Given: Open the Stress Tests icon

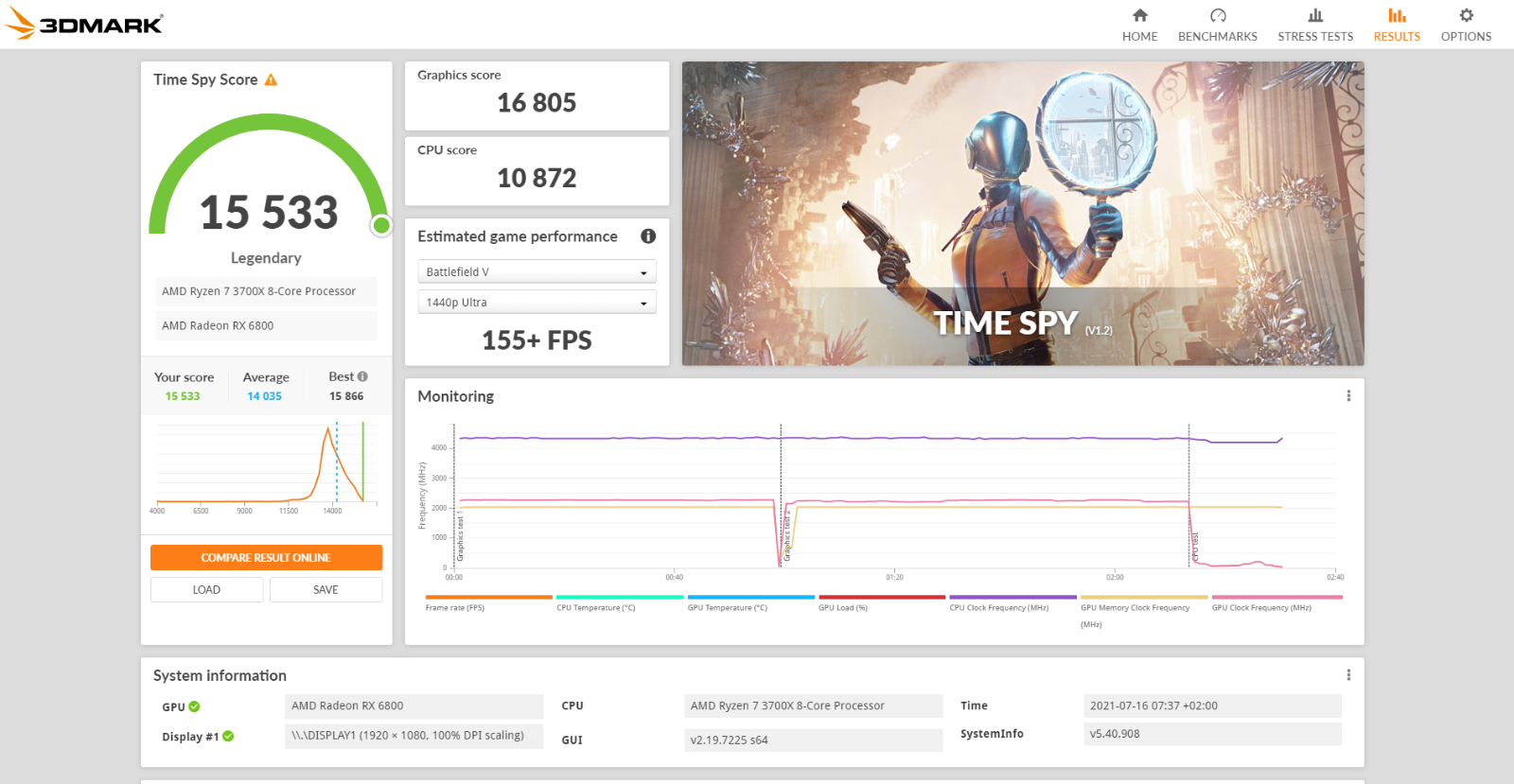Looking at the screenshot, I should [1315, 15].
